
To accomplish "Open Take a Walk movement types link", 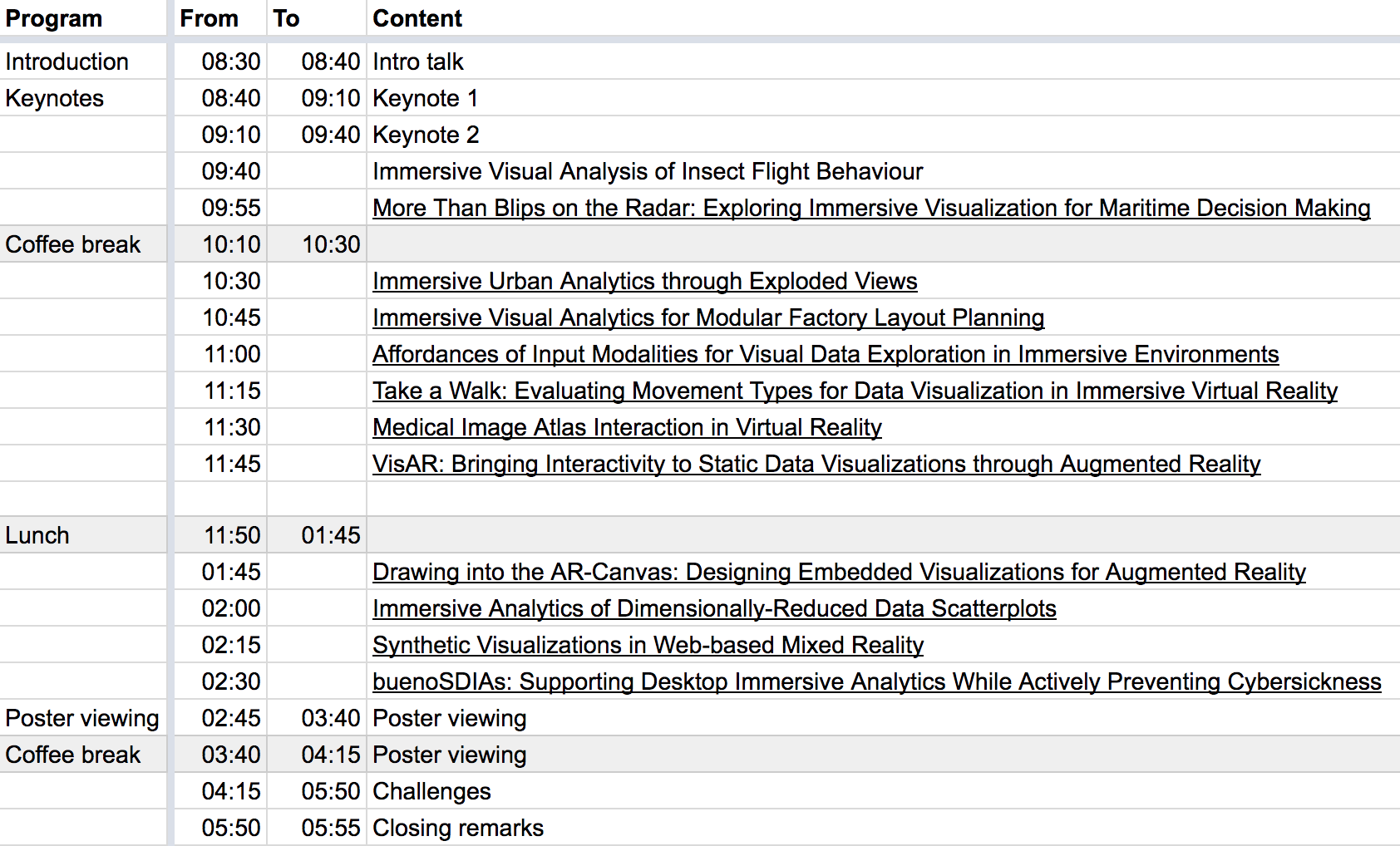I will pos(855,391).
